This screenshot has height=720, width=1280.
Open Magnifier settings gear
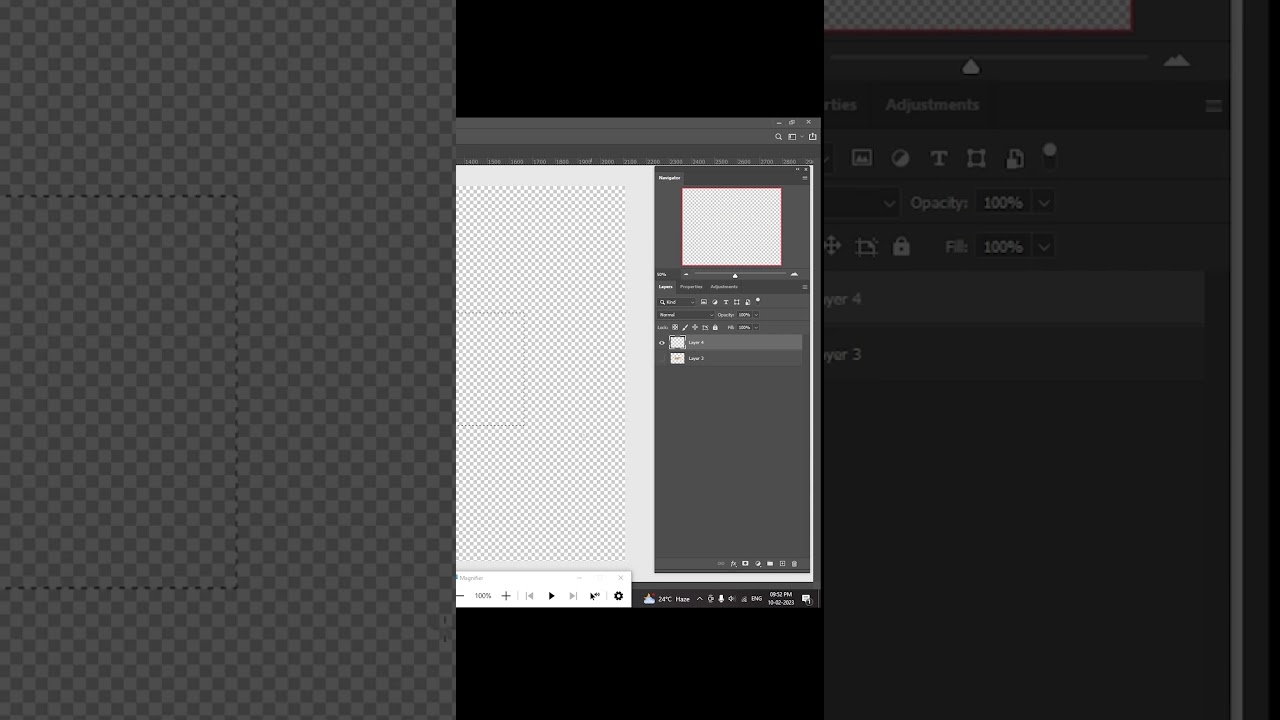pyautogui.click(x=618, y=596)
